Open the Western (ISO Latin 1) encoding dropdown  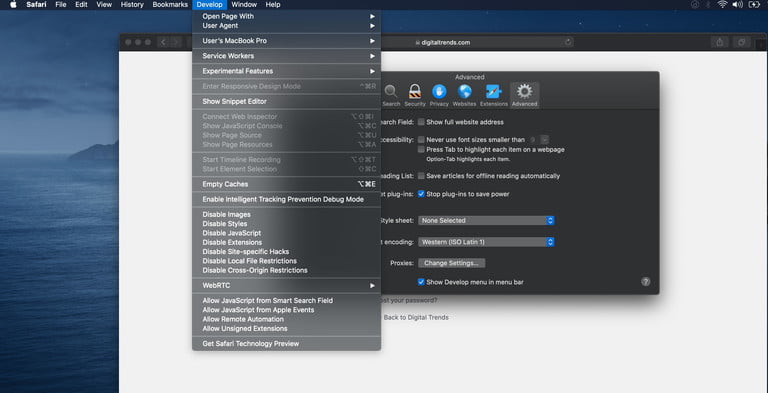(x=486, y=242)
